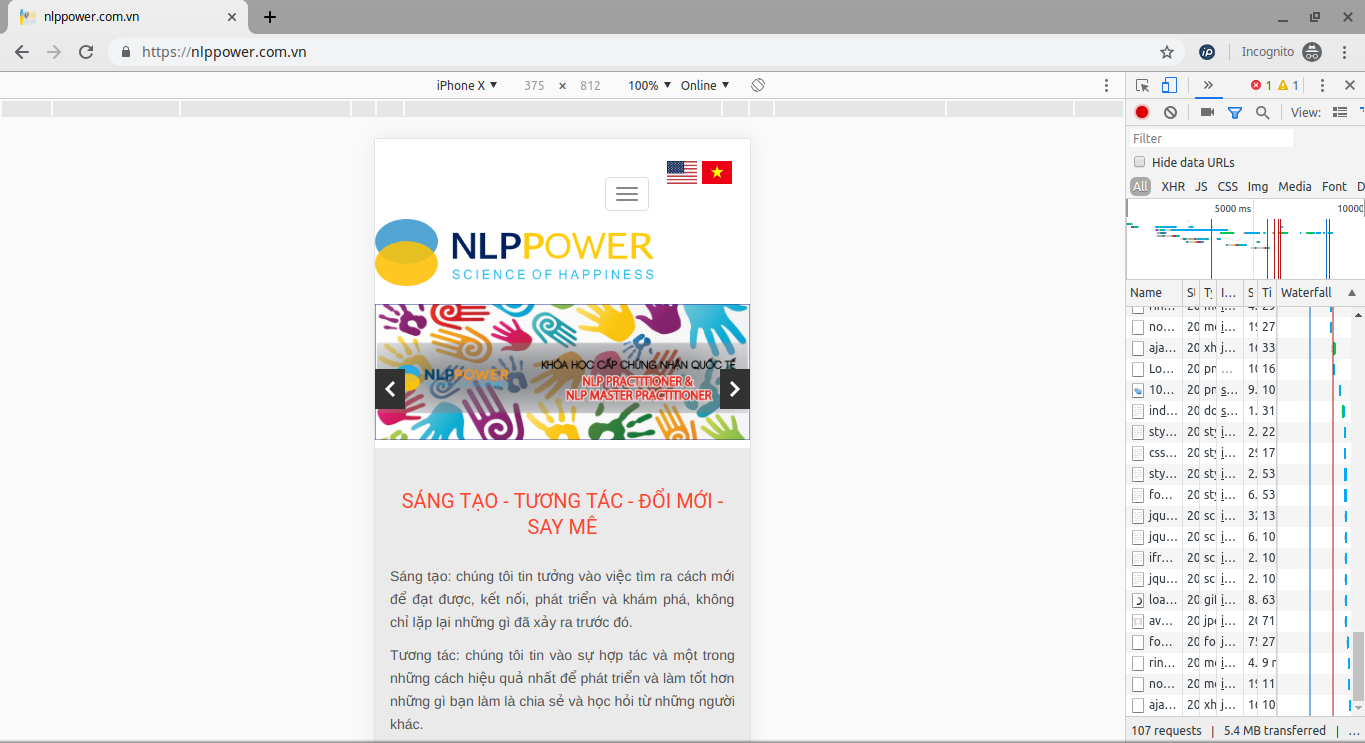Screen dimensions: 1365x743
Task: Toggle the device toolbar icon
Action: click(x=1169, y=86)
